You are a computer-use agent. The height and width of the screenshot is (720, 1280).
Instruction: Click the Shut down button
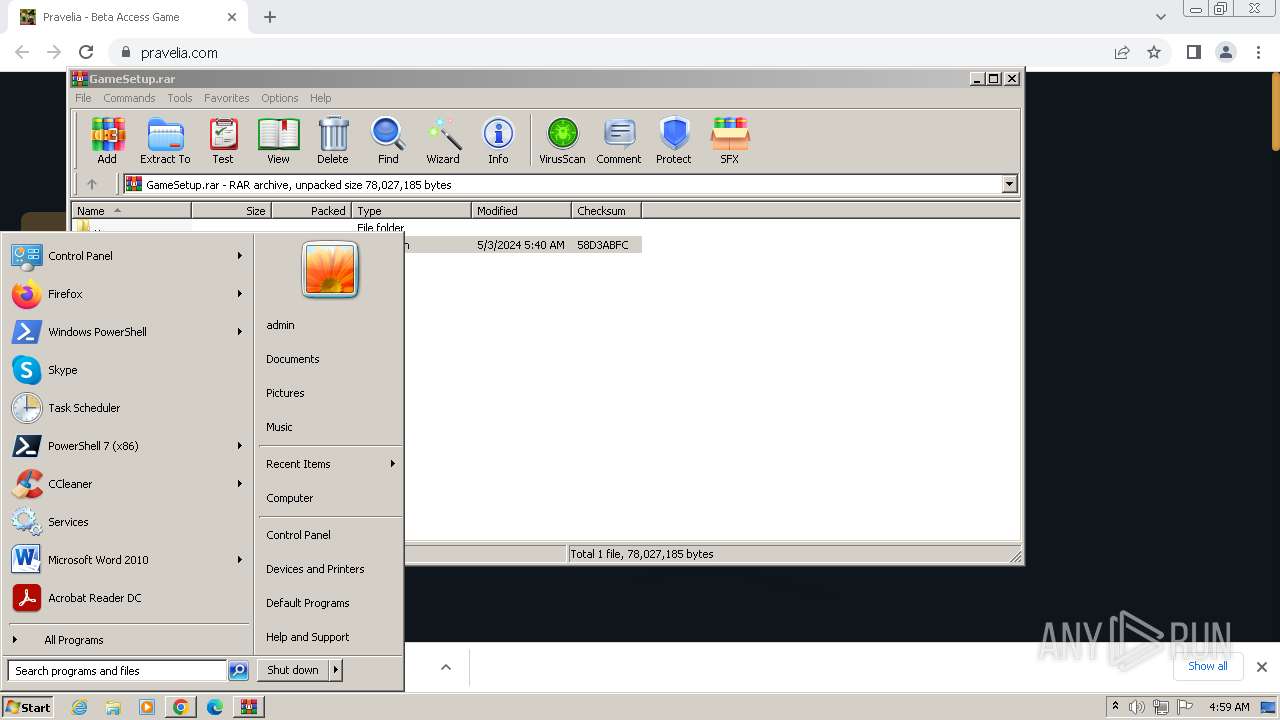click(293, 670)
